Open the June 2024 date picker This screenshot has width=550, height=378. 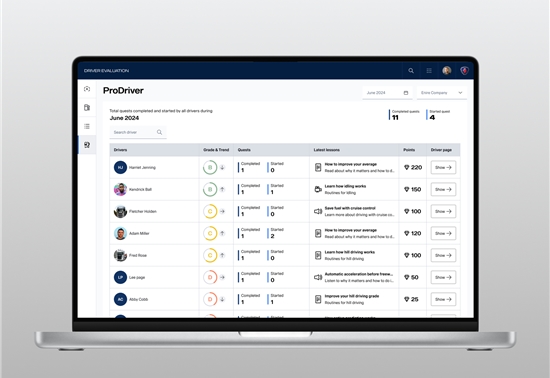click(387, 93)
